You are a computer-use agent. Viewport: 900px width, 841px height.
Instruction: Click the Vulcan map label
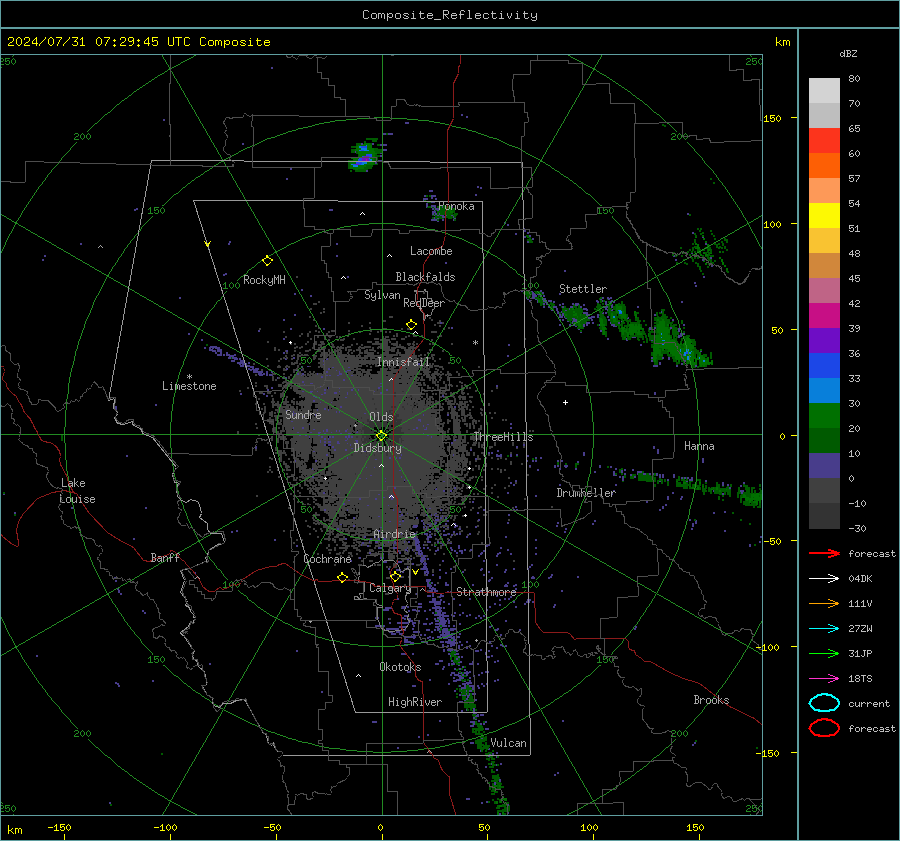(x=508, y=743)
